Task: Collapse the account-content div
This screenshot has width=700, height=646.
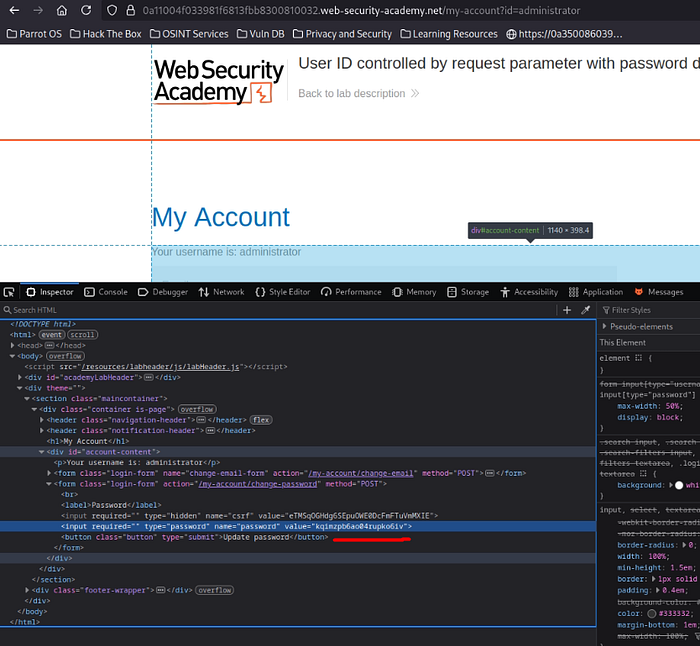Action: pos(42,452)
